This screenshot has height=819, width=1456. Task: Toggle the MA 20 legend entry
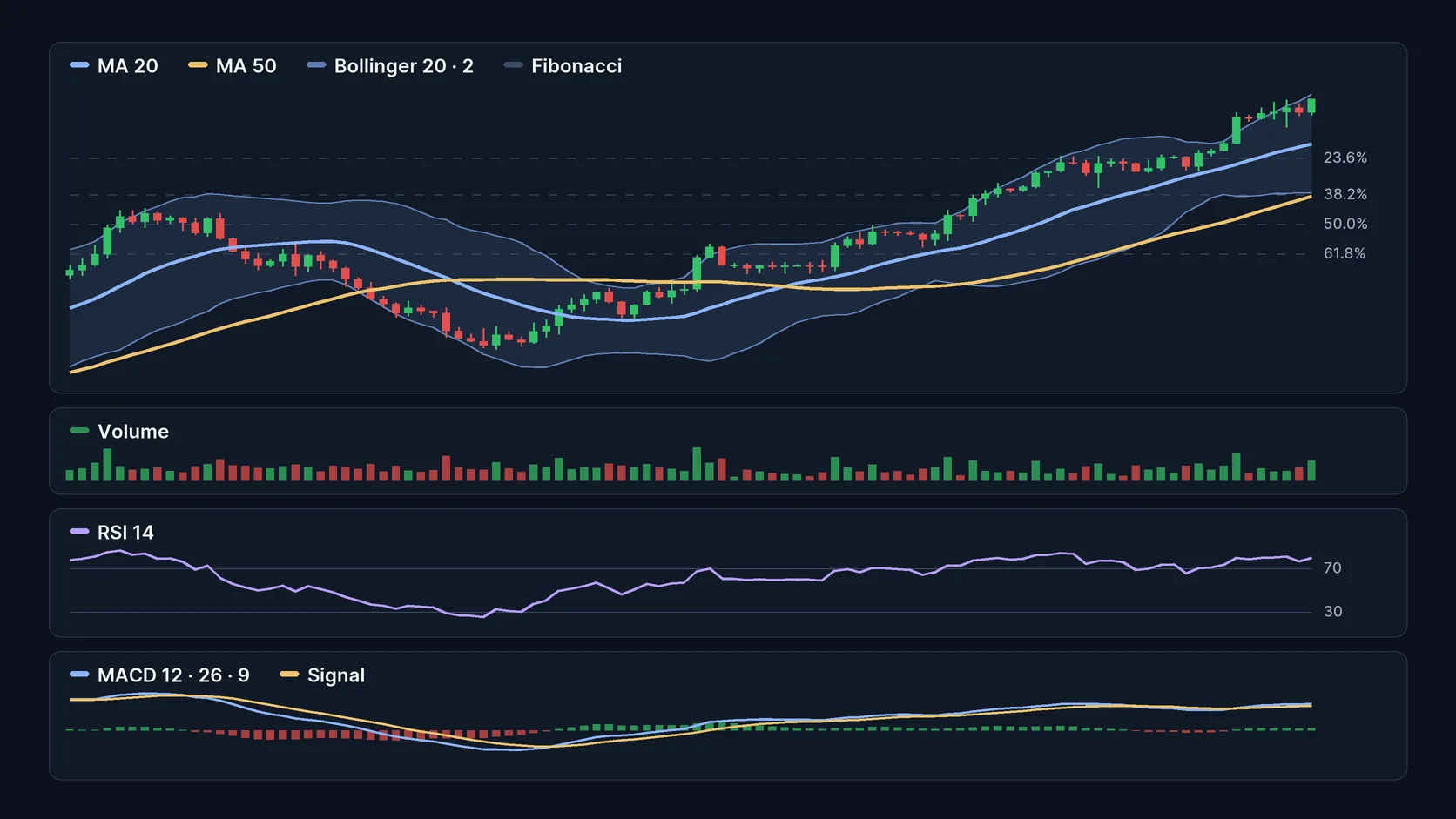coord(114,66)
